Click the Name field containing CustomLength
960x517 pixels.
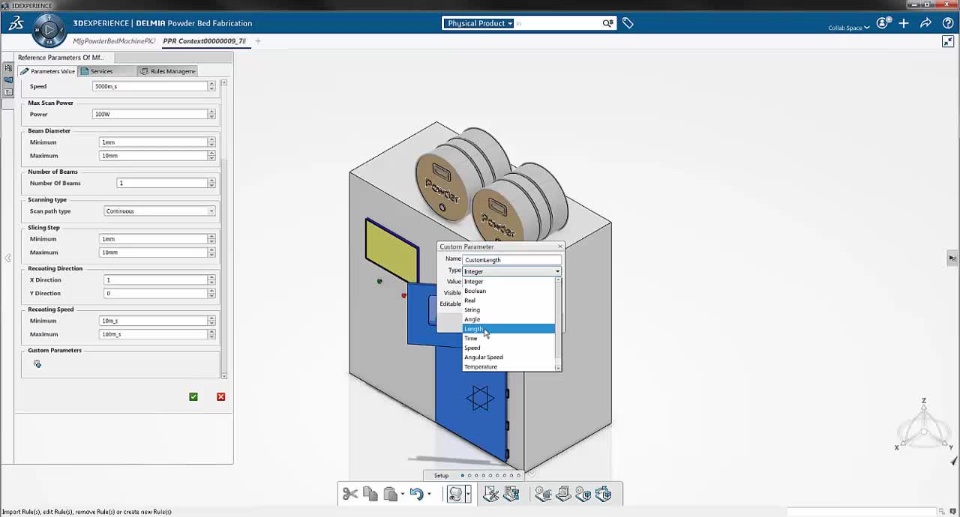tap(511, 260)
